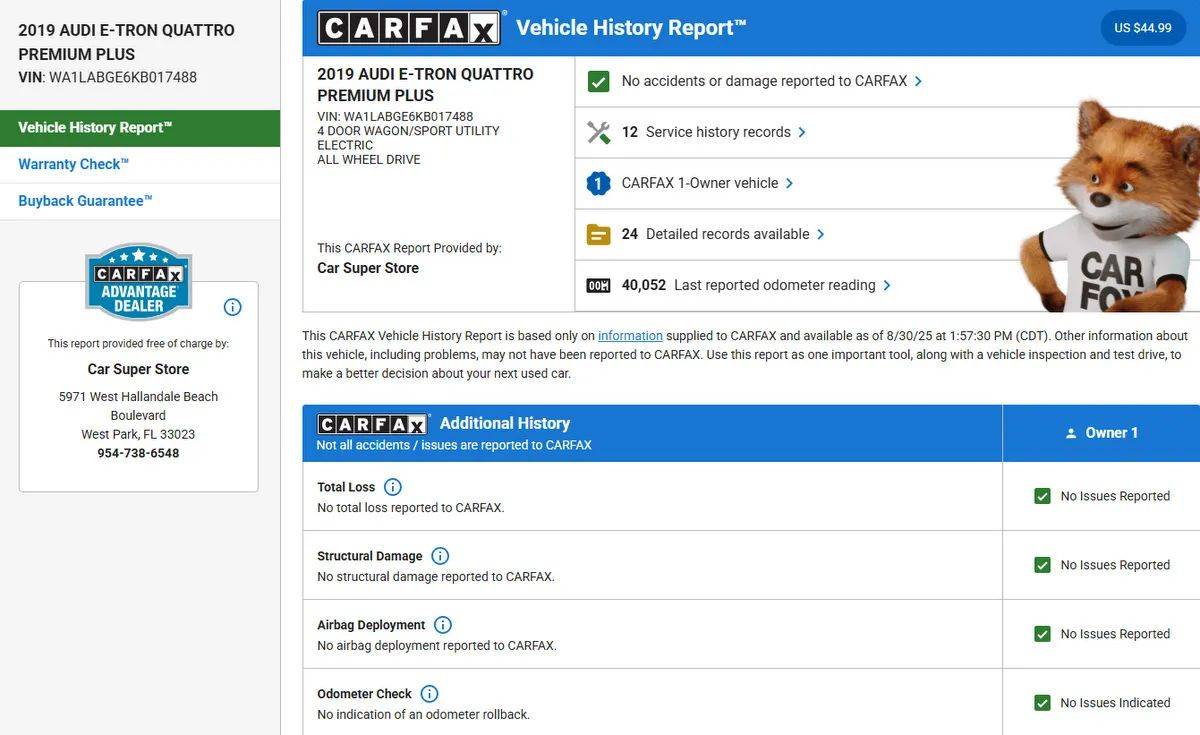The height and width of the screenshot is (735, 1200).
Task: Click Total Loss No Issues checkmark
Action: point(1042,496)
